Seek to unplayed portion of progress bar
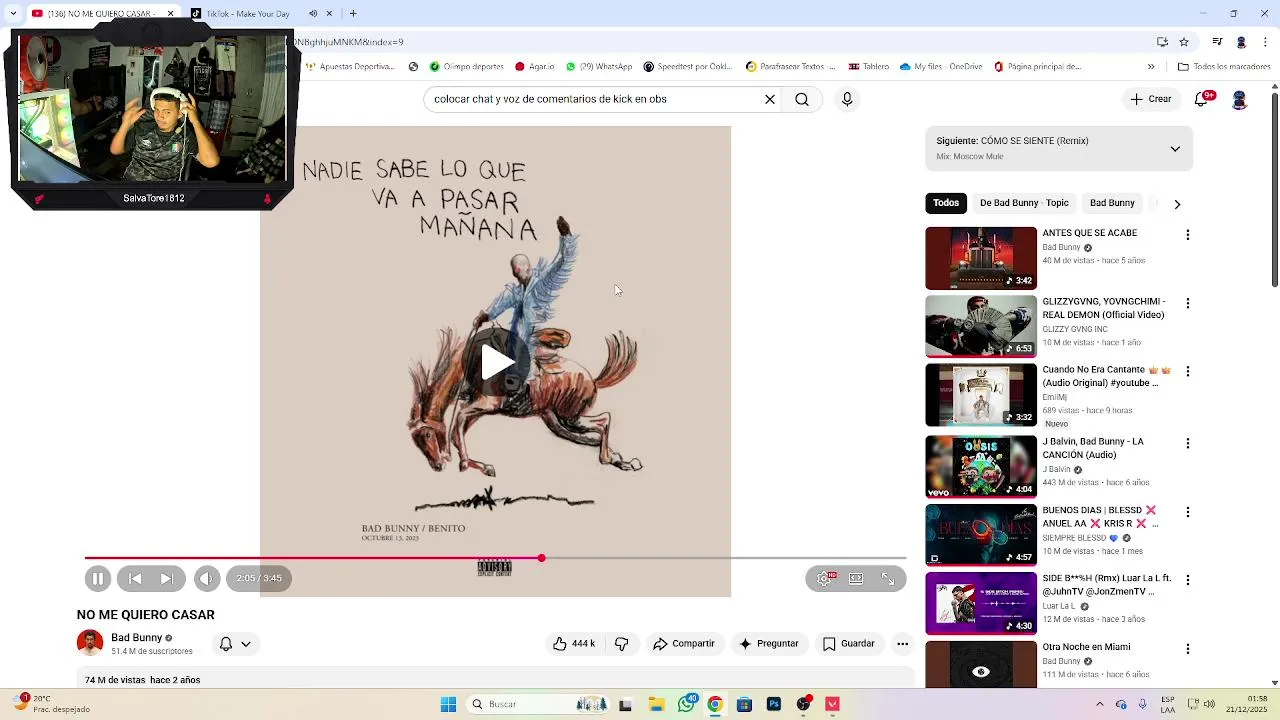This screenshot has height=720, width=1280. tap(725, 558)
